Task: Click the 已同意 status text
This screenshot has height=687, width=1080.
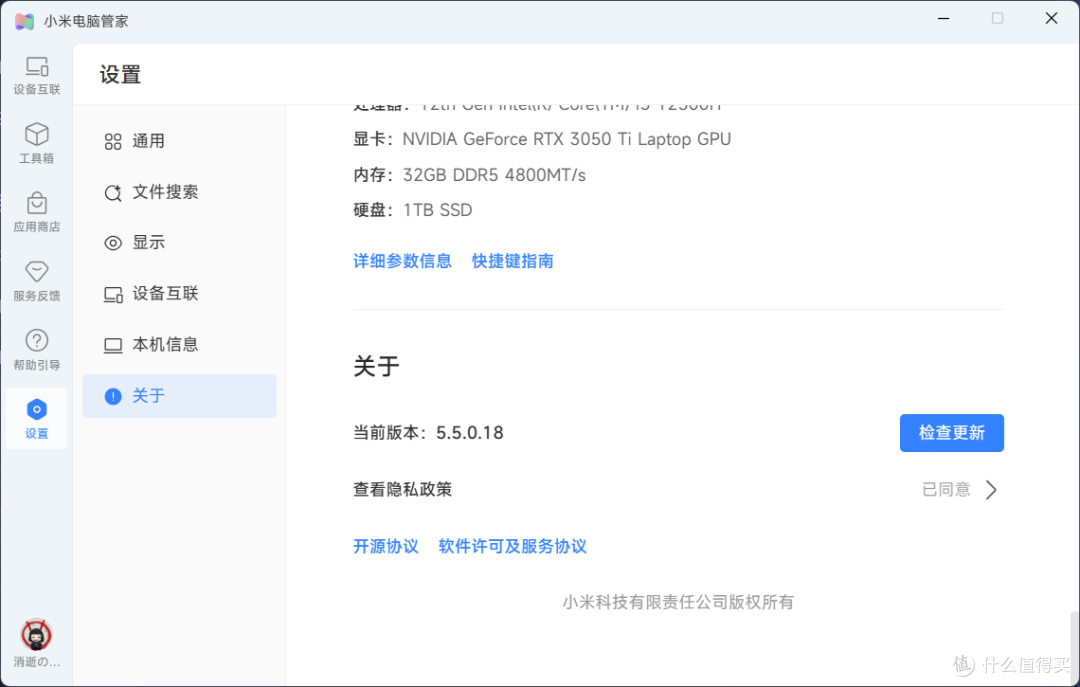Action: 946,490
